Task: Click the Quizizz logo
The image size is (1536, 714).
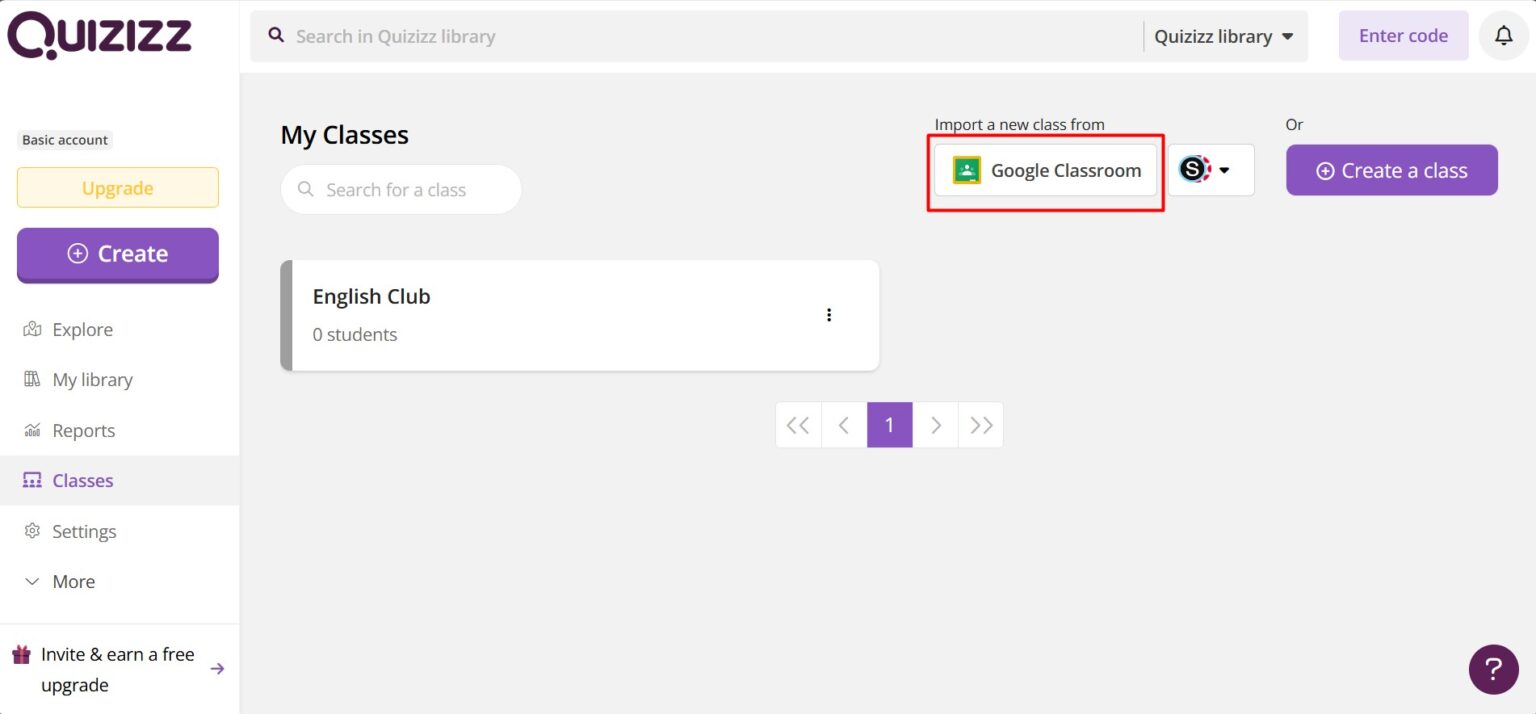Action: (x=100, y=34)
